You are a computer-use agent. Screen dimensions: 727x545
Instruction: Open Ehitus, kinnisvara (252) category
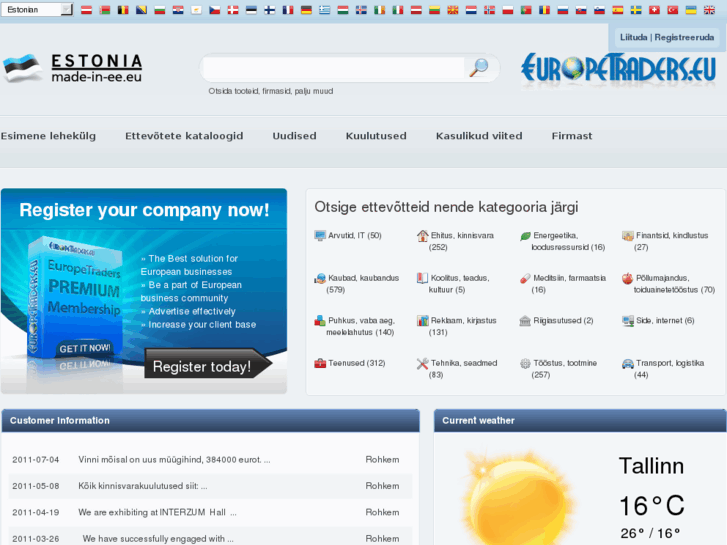(x=462, y=241)
